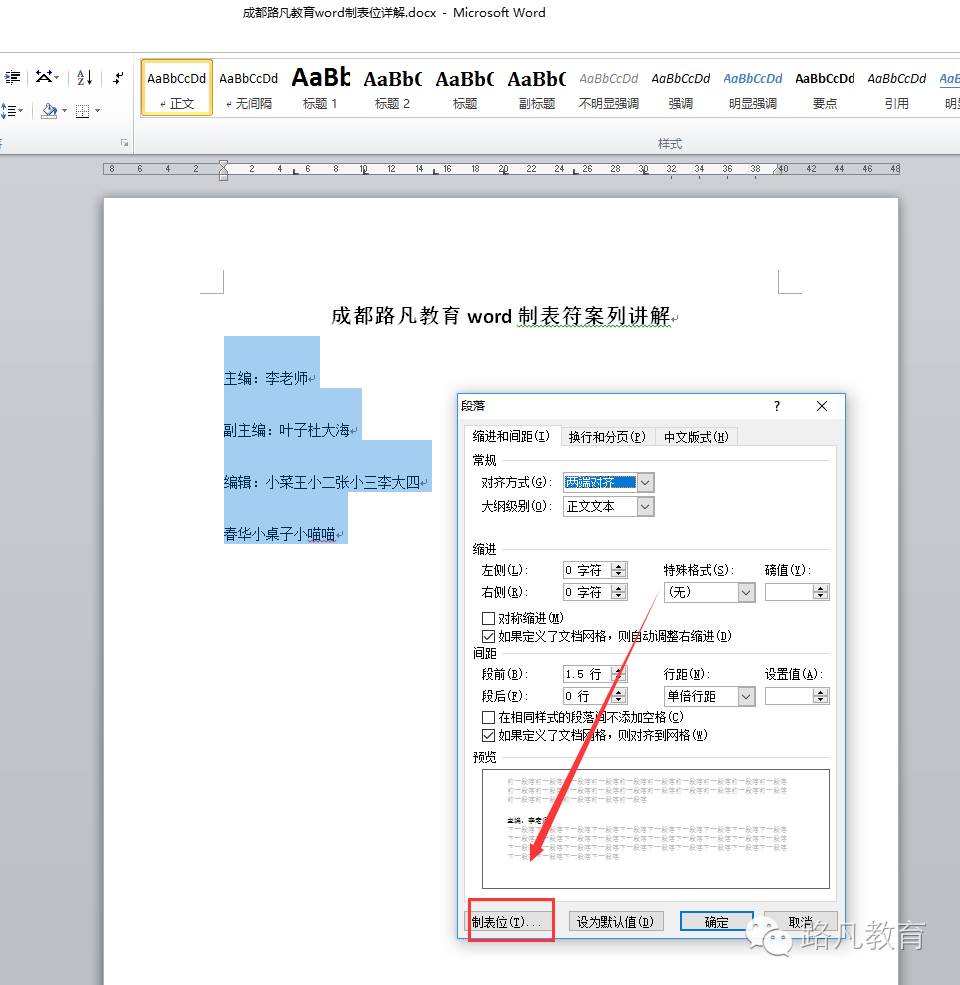Image resolution: width=960 pixels, height=985 pixels.
Task: Apply the 要点 style
Action: pyautogui.click(x=825, y=88)
